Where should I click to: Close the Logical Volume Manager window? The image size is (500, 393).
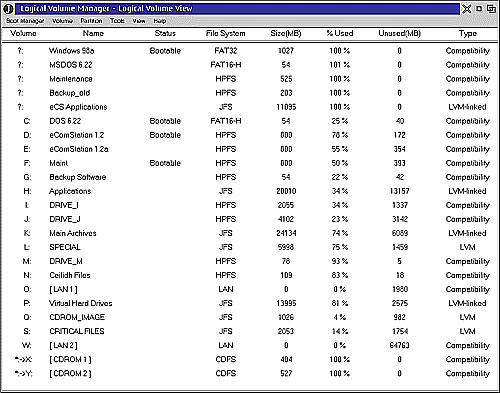click(467, 8)
